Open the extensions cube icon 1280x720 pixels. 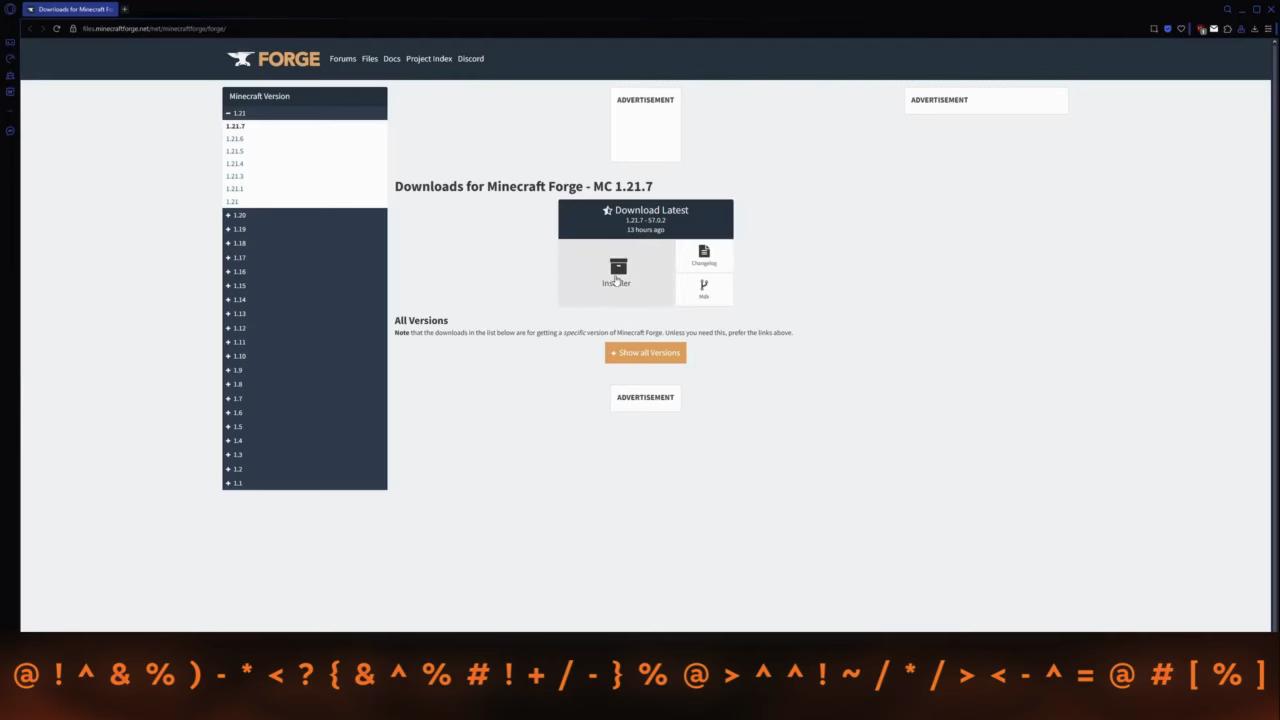tap(1227, 29)
